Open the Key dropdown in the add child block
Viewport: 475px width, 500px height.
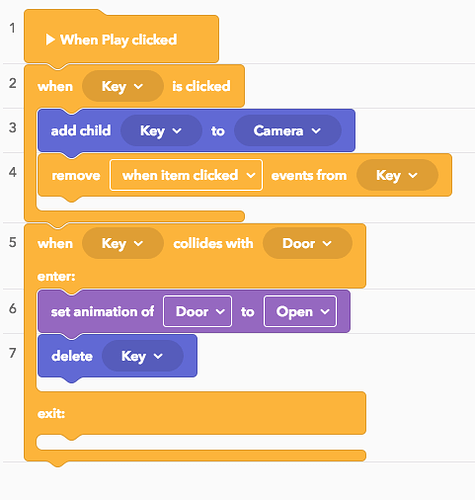pos(161,131)
